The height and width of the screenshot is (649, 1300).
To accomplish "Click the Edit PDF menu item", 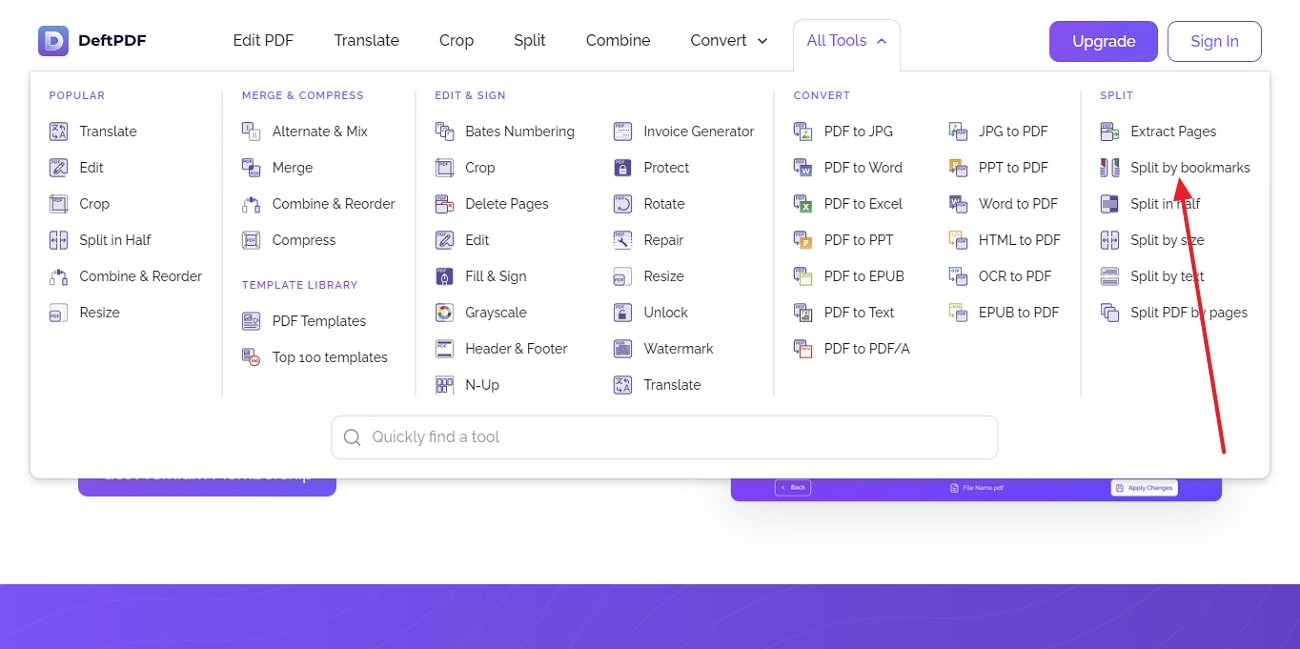I will [263, 40].
